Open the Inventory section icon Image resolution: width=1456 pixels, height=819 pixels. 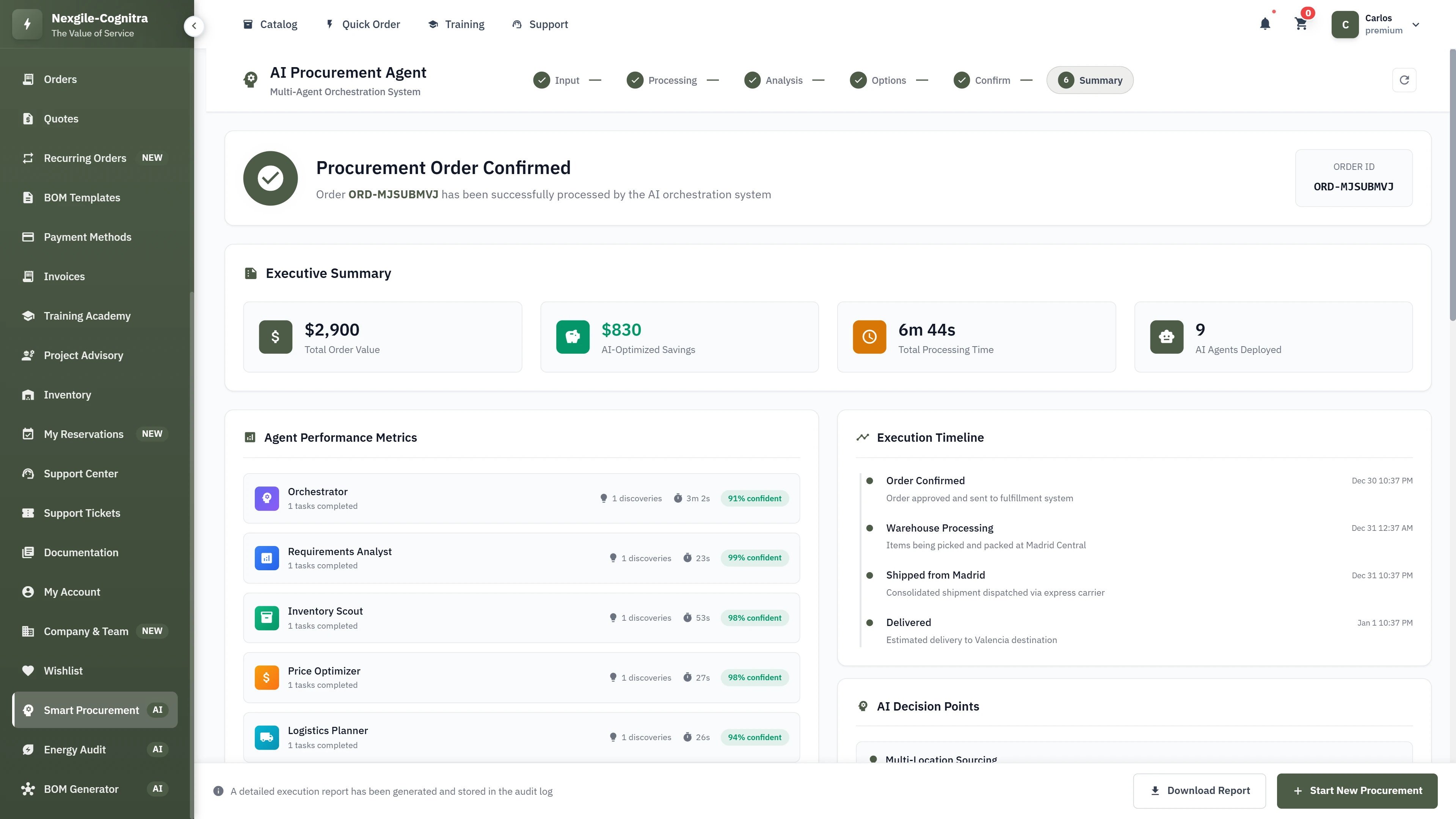click(29, 394)
